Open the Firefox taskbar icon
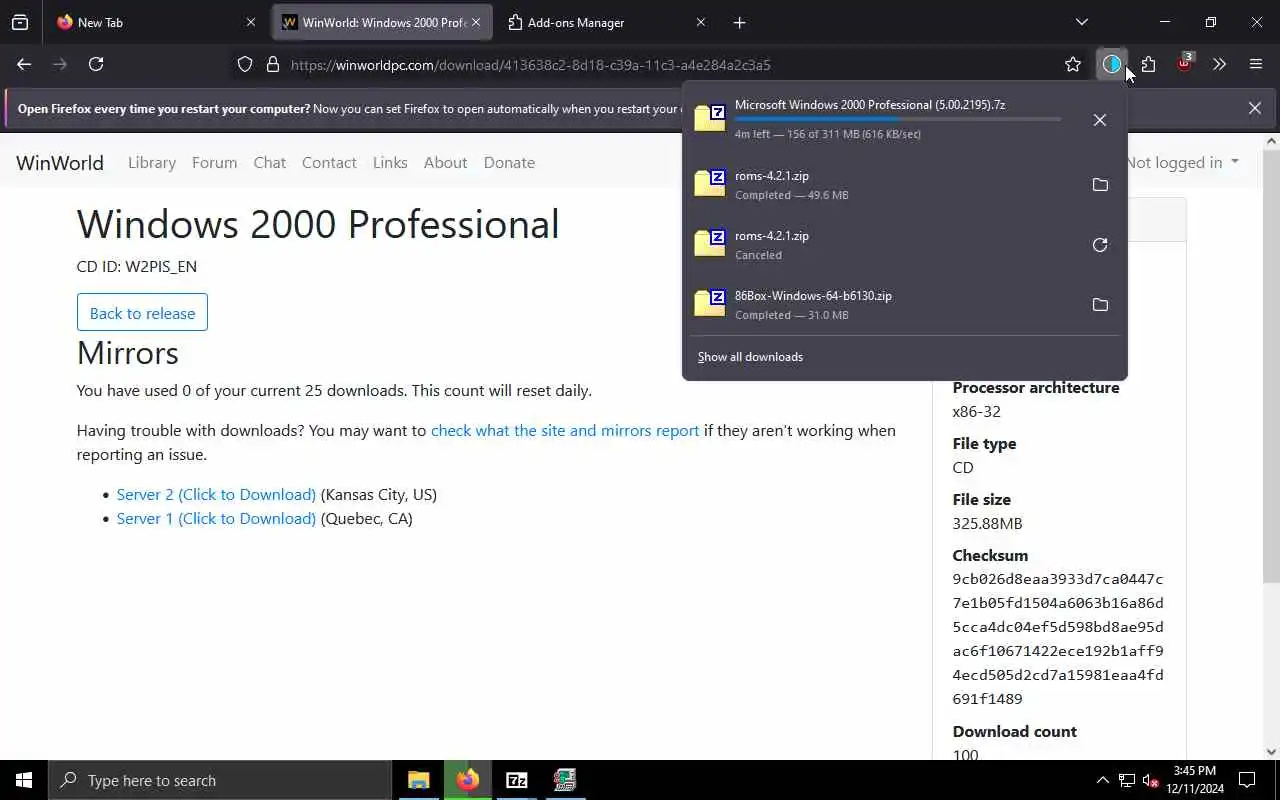The height and width of the screenshot is (800, 1280). pyautogui.click(x=467, y=780)
